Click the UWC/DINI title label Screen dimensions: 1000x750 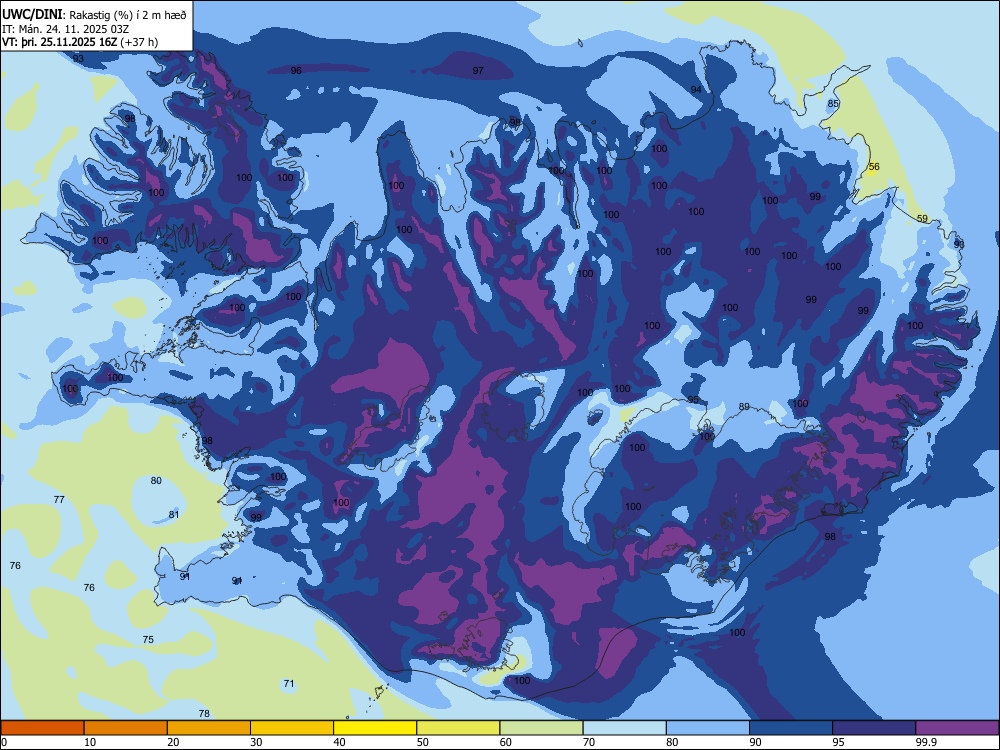(32, 14)
